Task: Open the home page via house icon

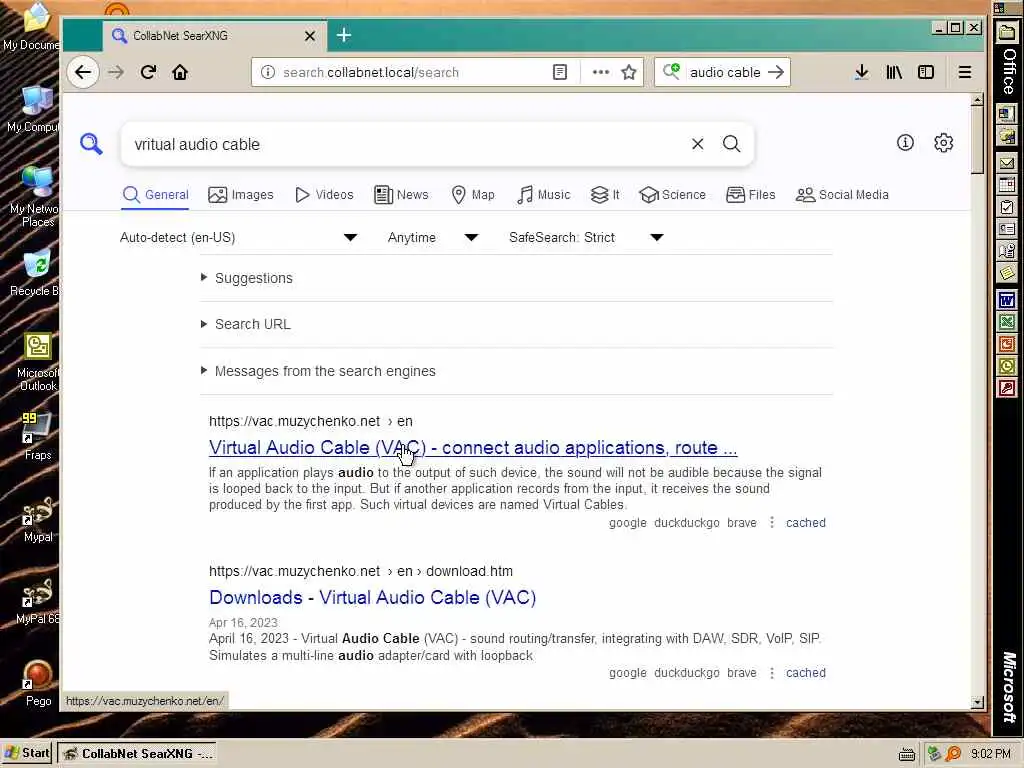Action: click(x=180, y=72)
